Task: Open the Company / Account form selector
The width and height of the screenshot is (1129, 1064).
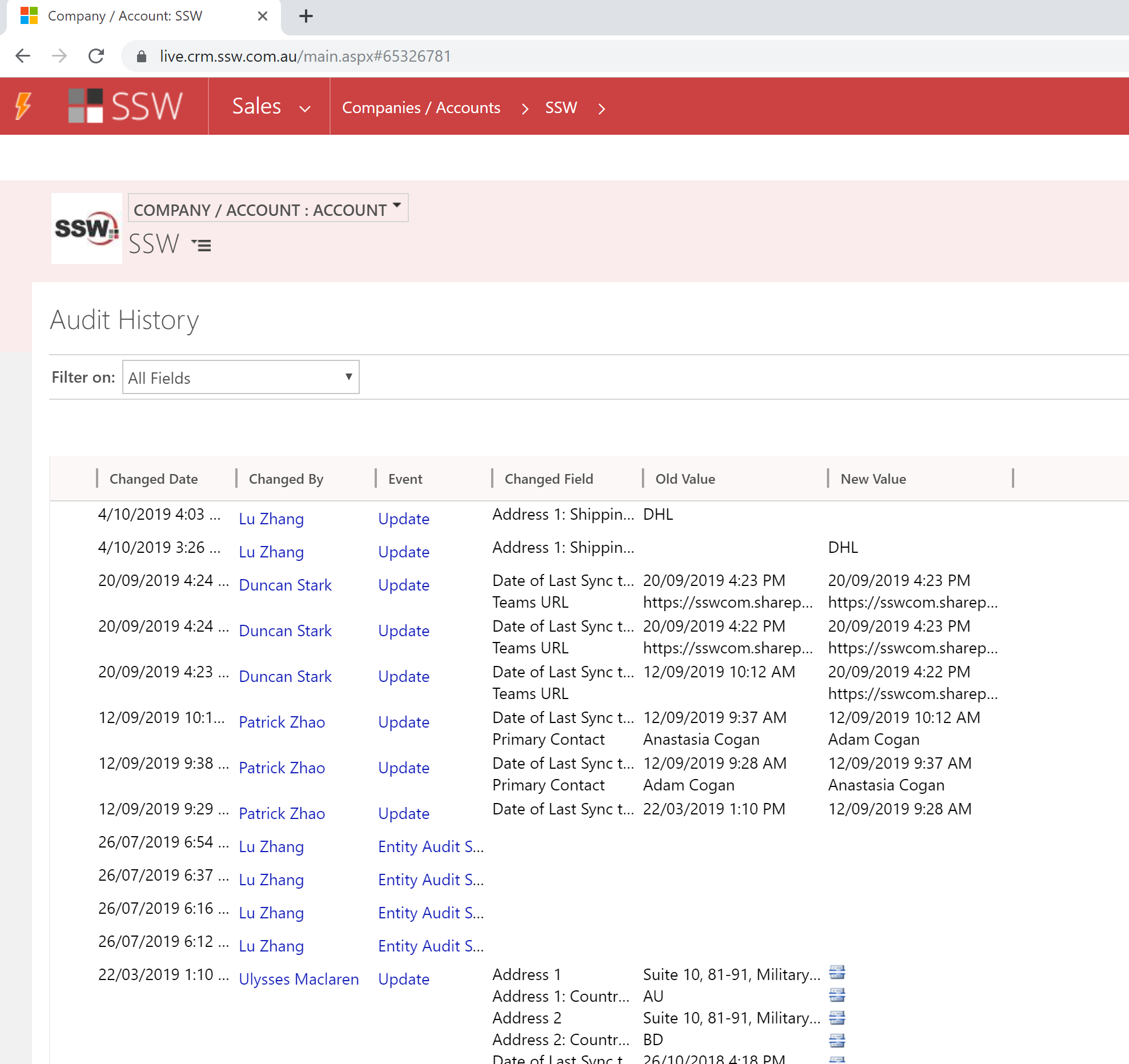Action: [268, 209]
